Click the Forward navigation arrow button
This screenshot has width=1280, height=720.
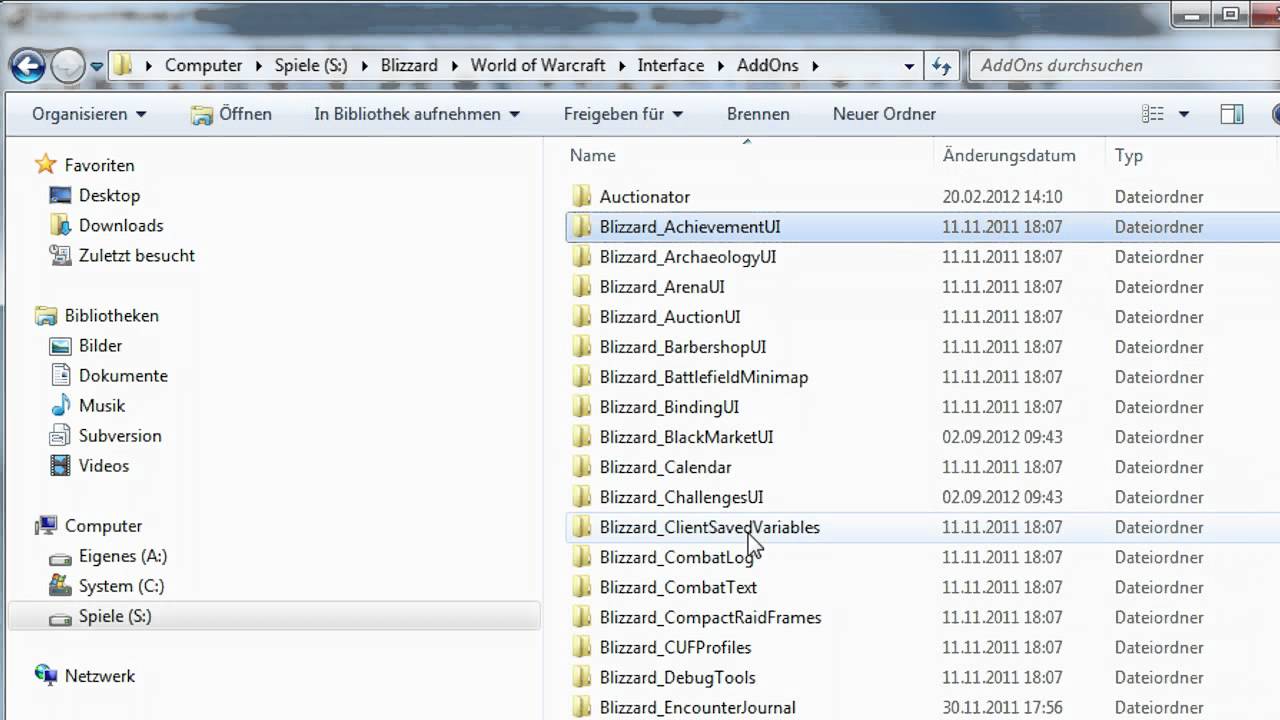67,66
